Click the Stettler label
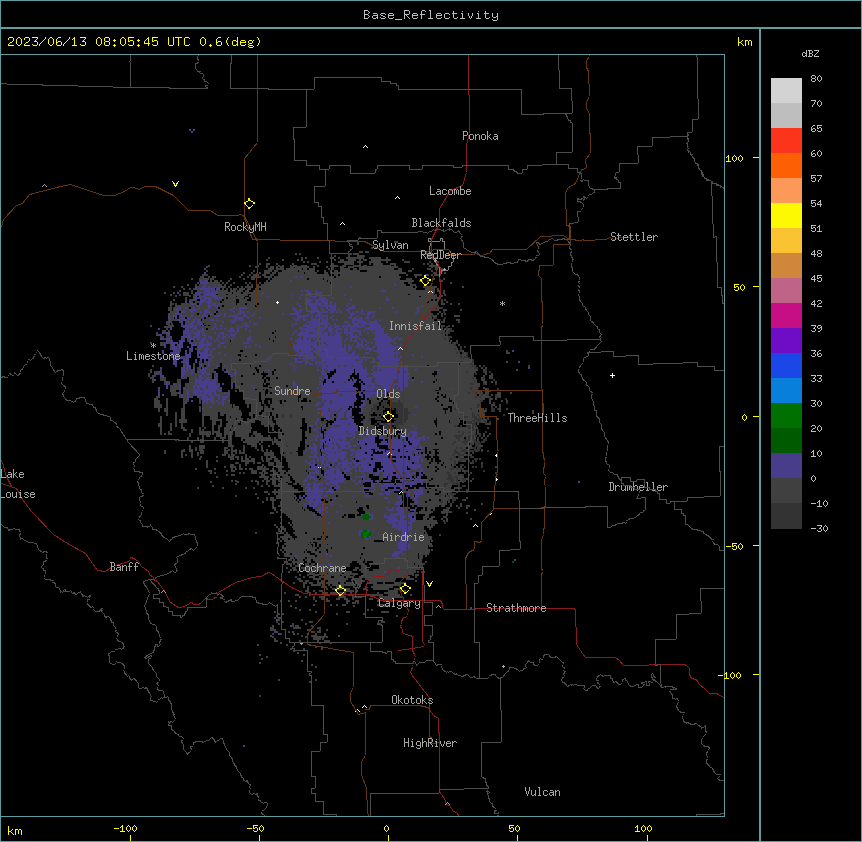Image resolution: width=862 pixels, height=842 pixels. 634,237
